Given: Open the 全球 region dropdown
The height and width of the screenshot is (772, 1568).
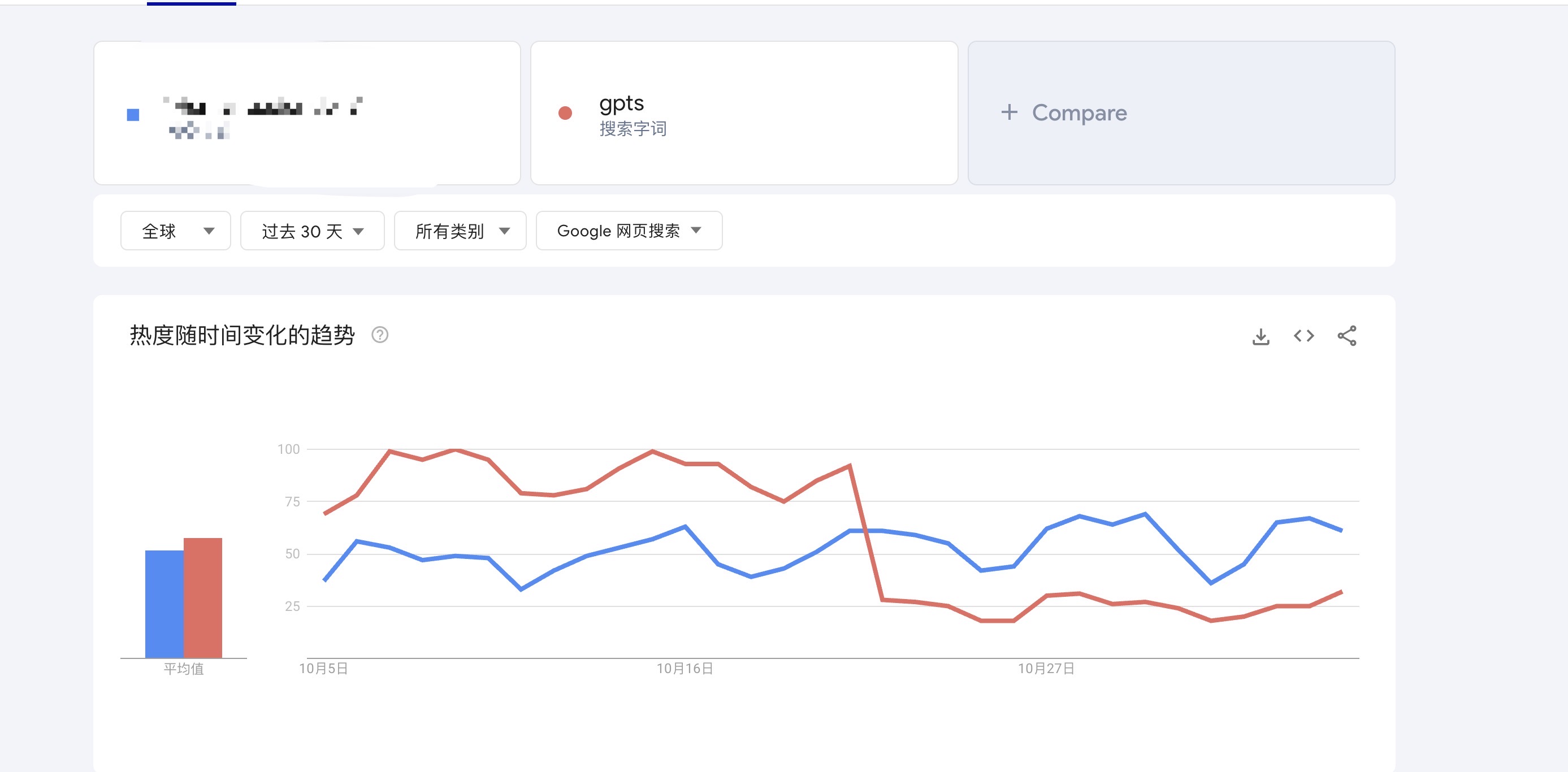Looking at the screenshot, I should point(175,231).
